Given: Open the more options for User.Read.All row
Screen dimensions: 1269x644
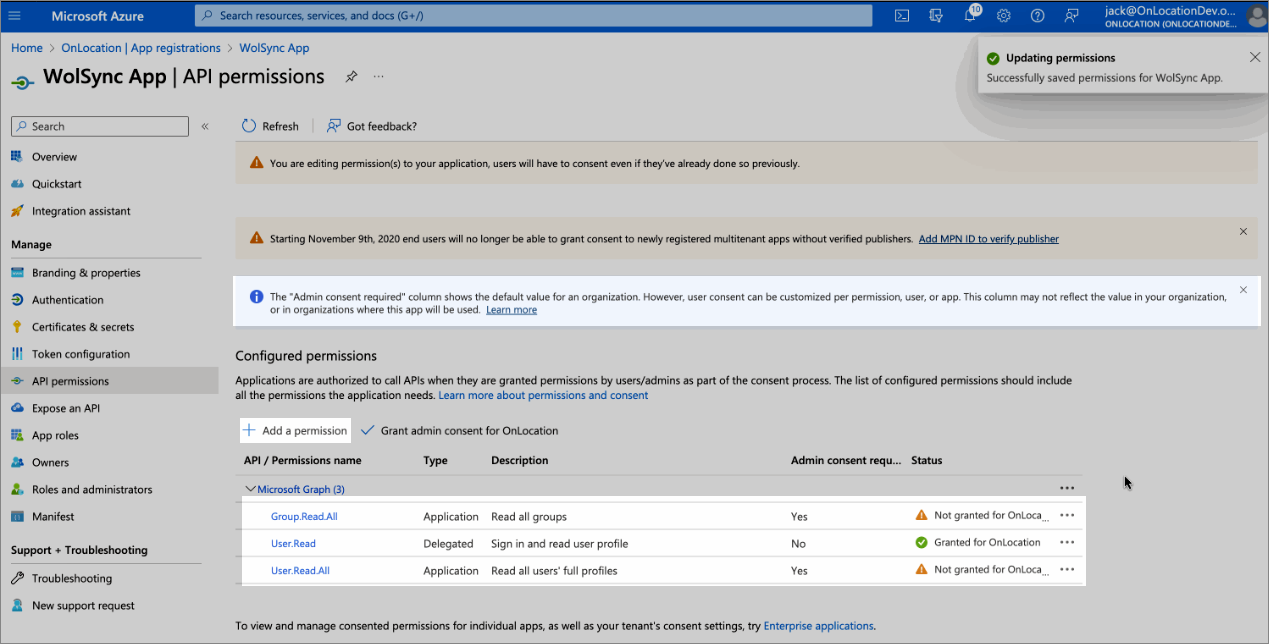Looking at the screenshot, I should click(x=1067, y=570).
